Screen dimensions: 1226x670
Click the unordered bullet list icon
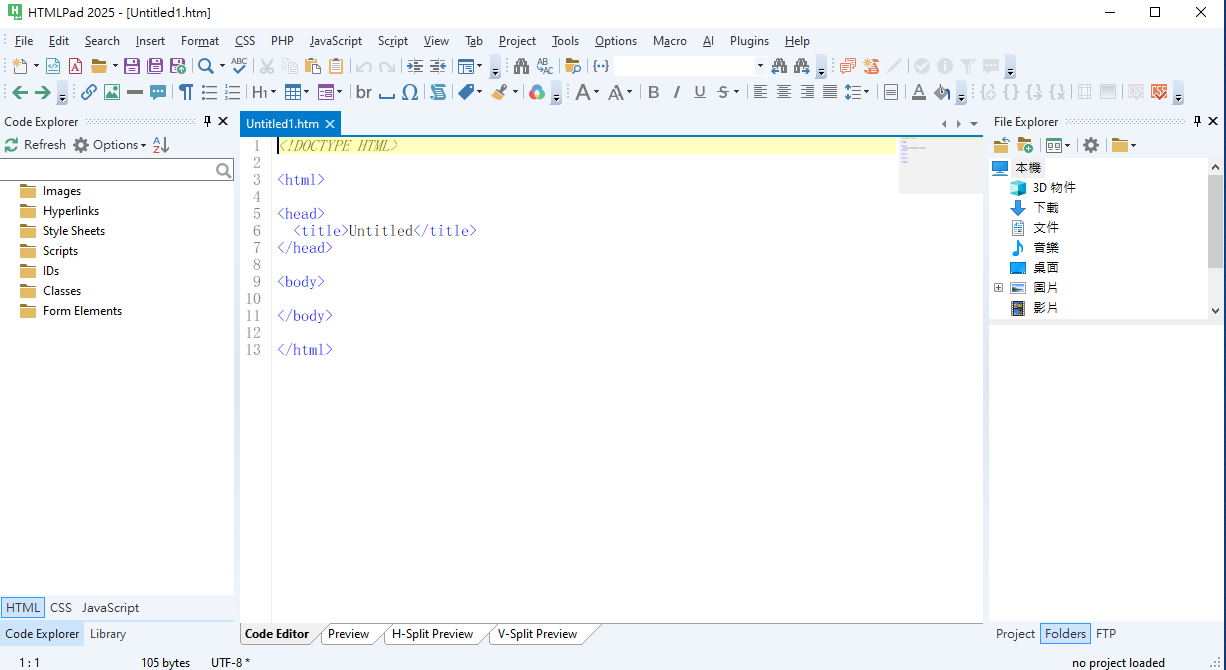pyautogui.click(x=209, y=92)
